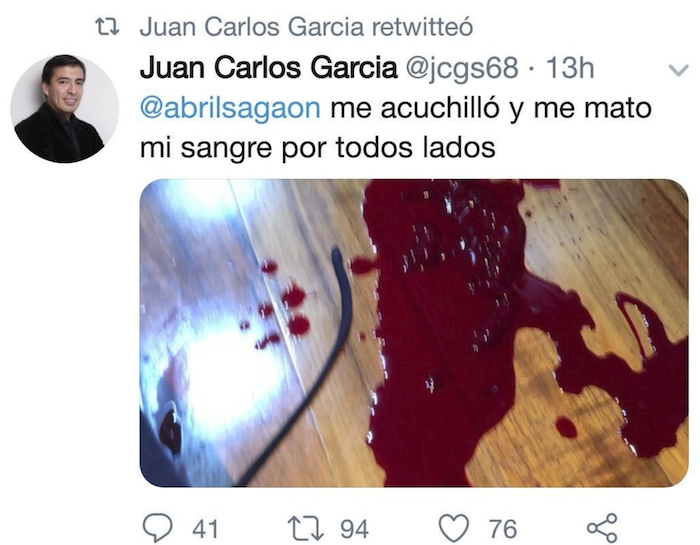Click the small retweet indicator icon at top
Image resolution: width=700 pixels, height=545 pixels.
[108, 27]
